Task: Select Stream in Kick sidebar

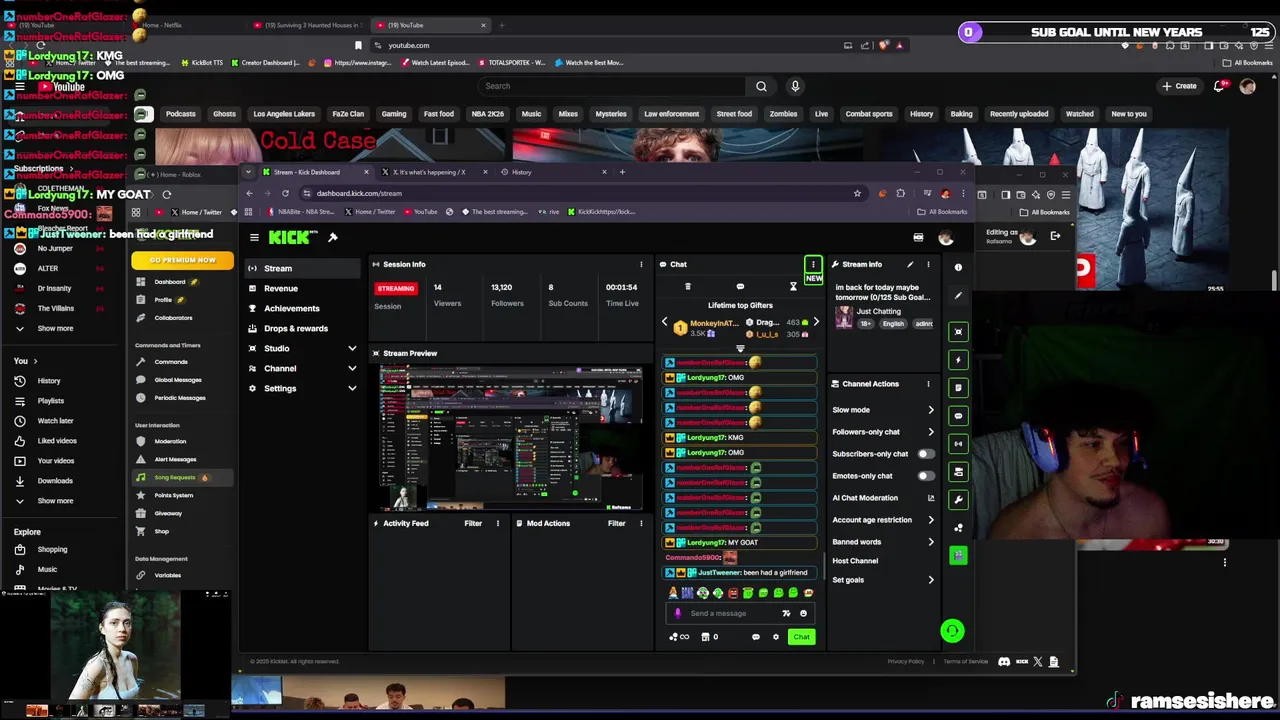Action: click(304, 268)
